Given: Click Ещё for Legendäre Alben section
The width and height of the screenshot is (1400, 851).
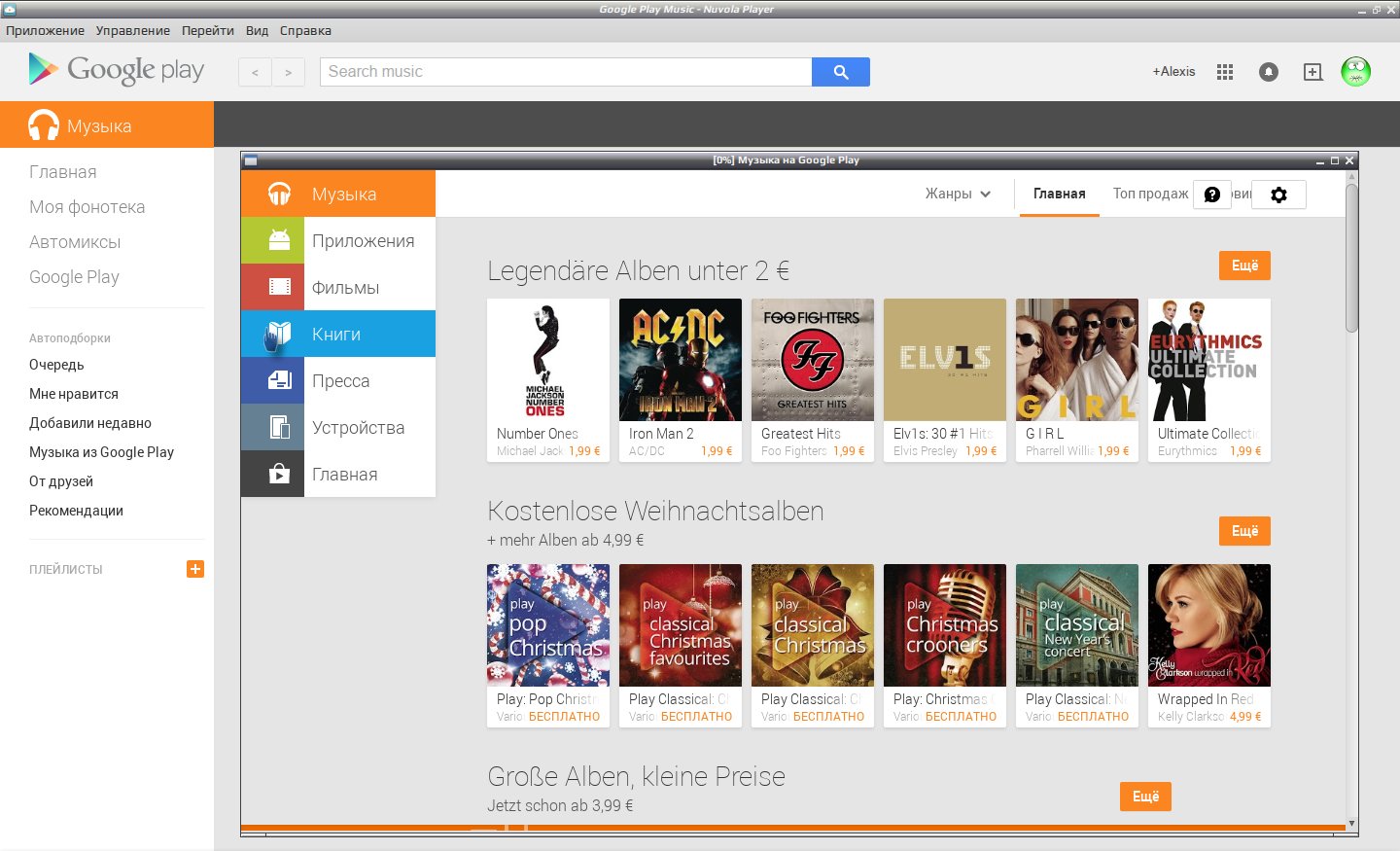Looking at the screenshot, I should click(x=1244, y=266).
